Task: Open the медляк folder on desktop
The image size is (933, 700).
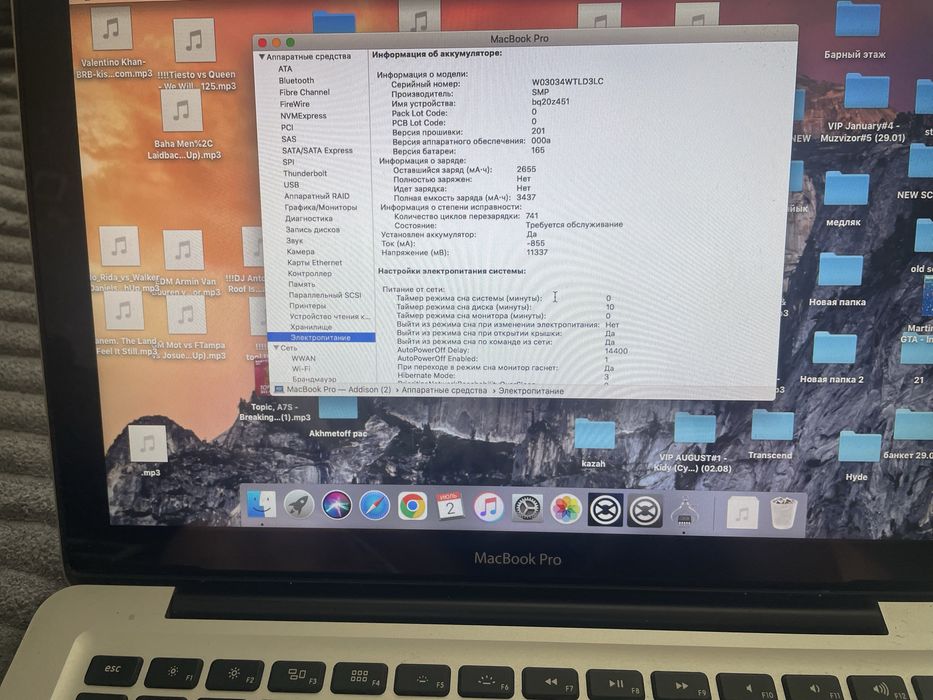Action: coord(846,198)
